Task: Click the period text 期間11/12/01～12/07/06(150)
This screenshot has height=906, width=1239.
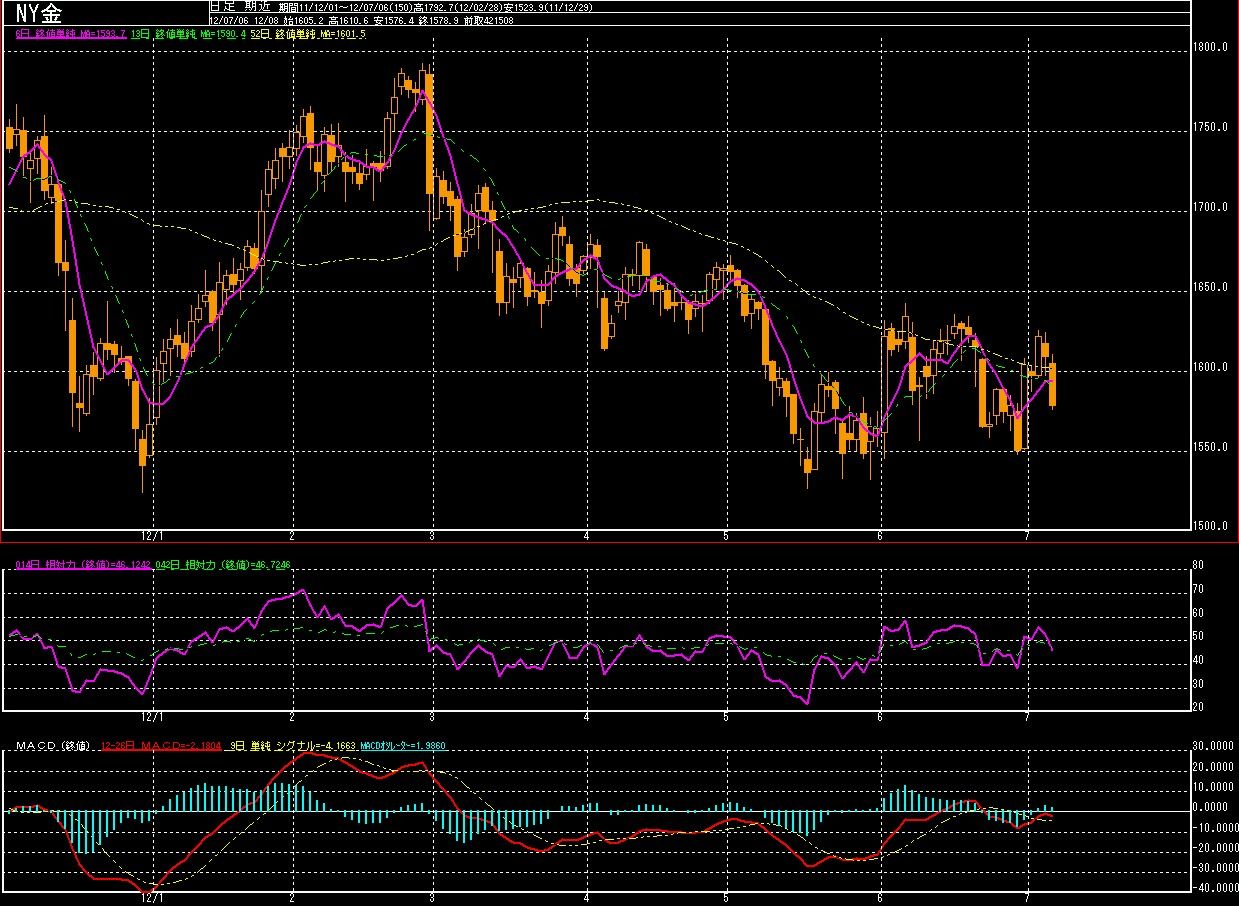Action: (x=346, y=8)
